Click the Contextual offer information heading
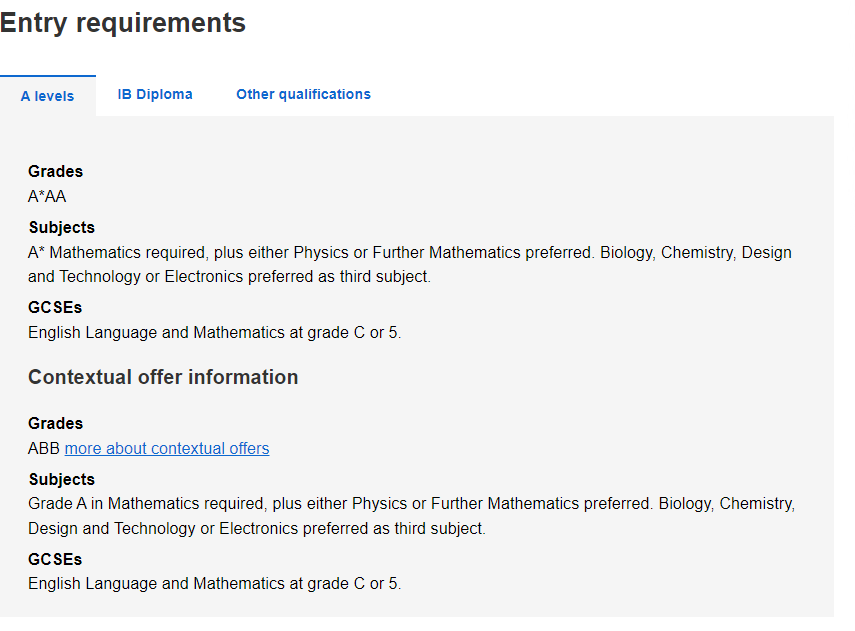Image resolution: width=855 pixels, height=631 pixels. coord(163,377)
